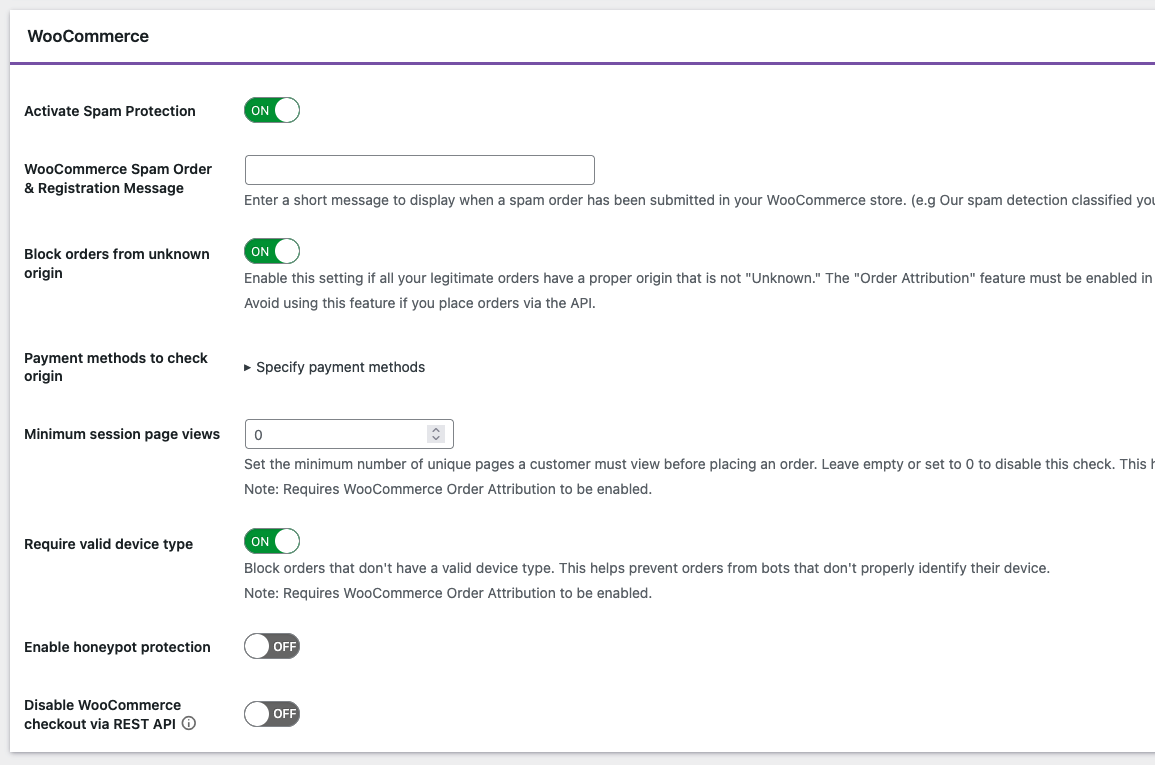This screenshot has height=765, width=1155.
Task: Turn off the Activate Spam Protection switch
Action: coord(271,110)
